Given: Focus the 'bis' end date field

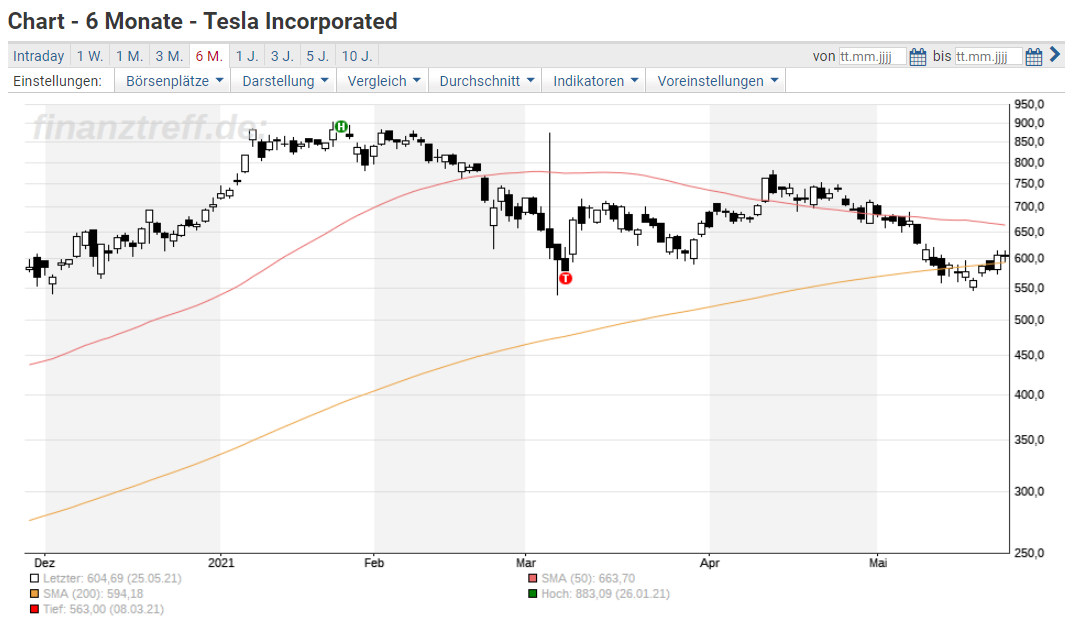Looking at the screenshot, I should tap(989, 56).
